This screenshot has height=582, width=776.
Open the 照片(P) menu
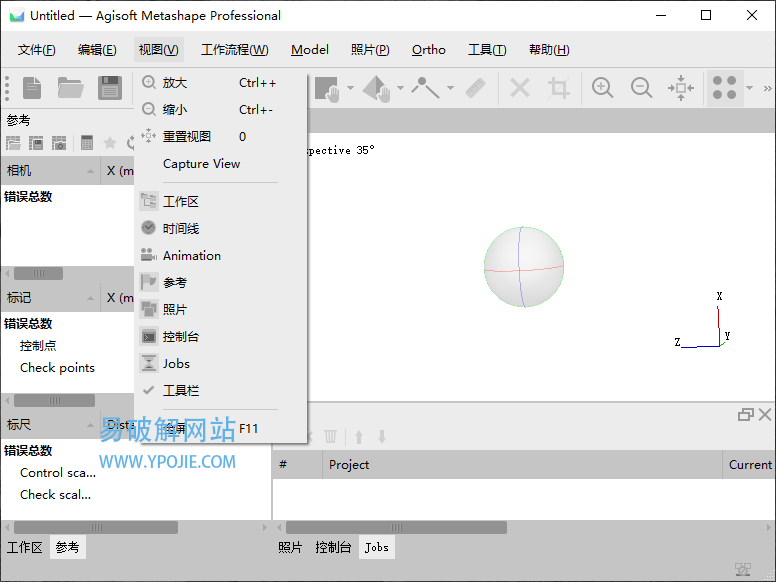point(370,50)
